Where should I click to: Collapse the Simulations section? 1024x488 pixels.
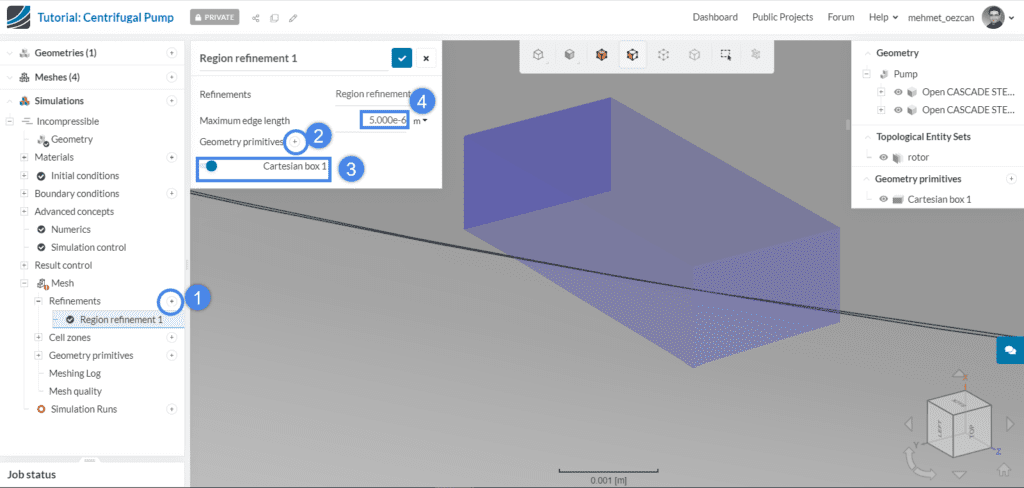(9, 101)
